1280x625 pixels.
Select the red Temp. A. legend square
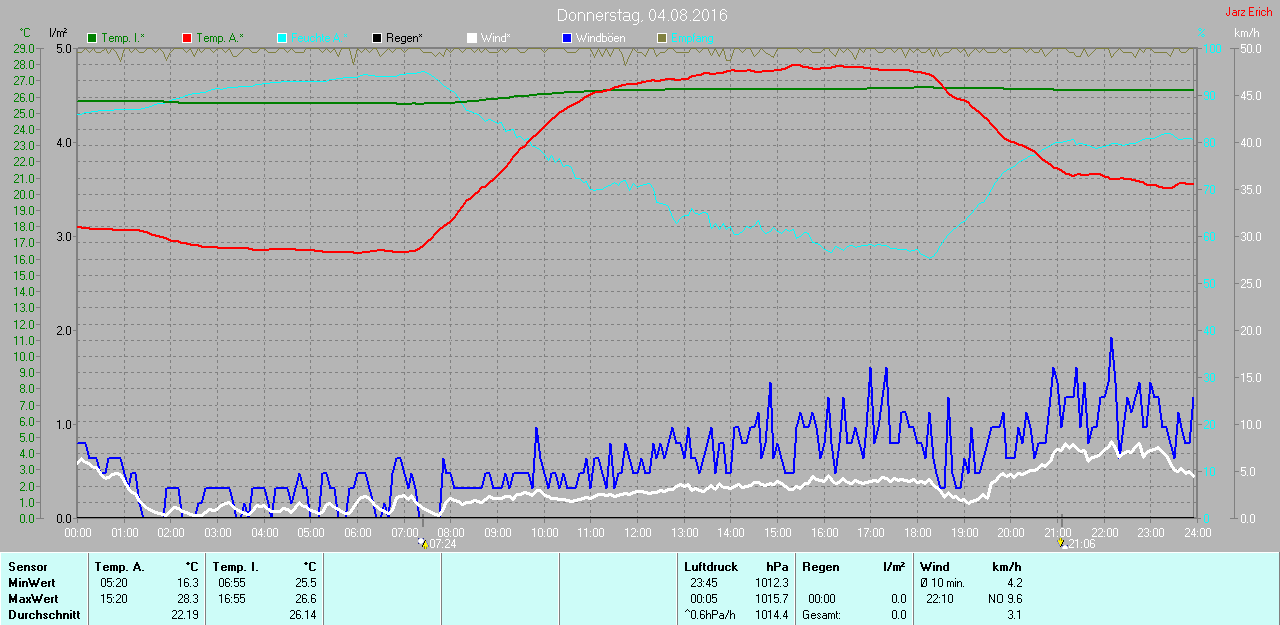click(x=187, y=38)
